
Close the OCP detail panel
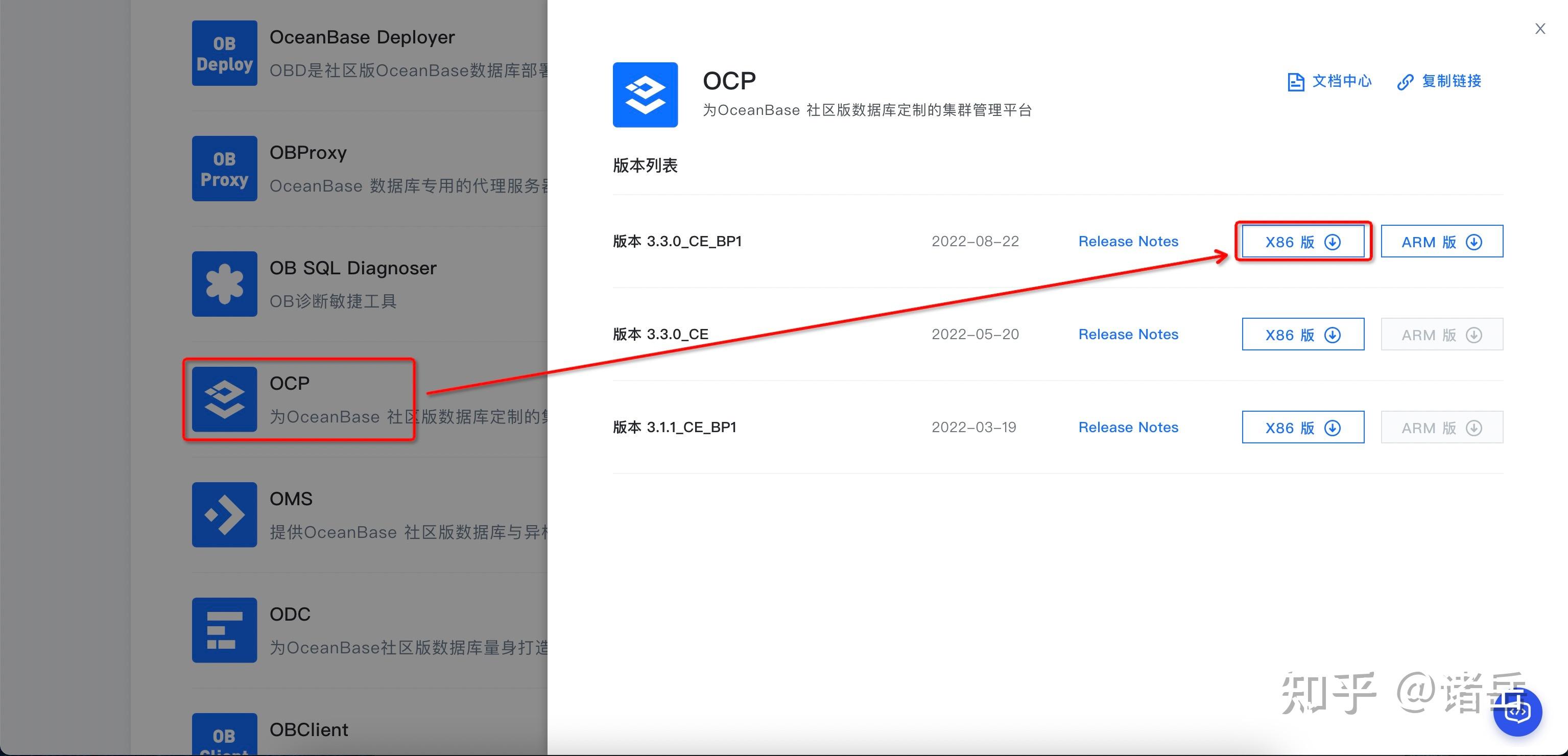[1539, 28]
